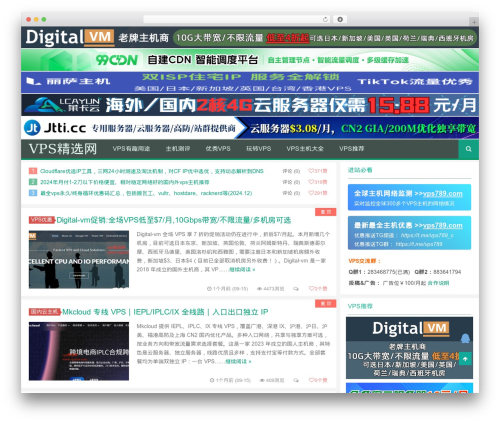Click the Q群2：883641794 text

point(438,272)
